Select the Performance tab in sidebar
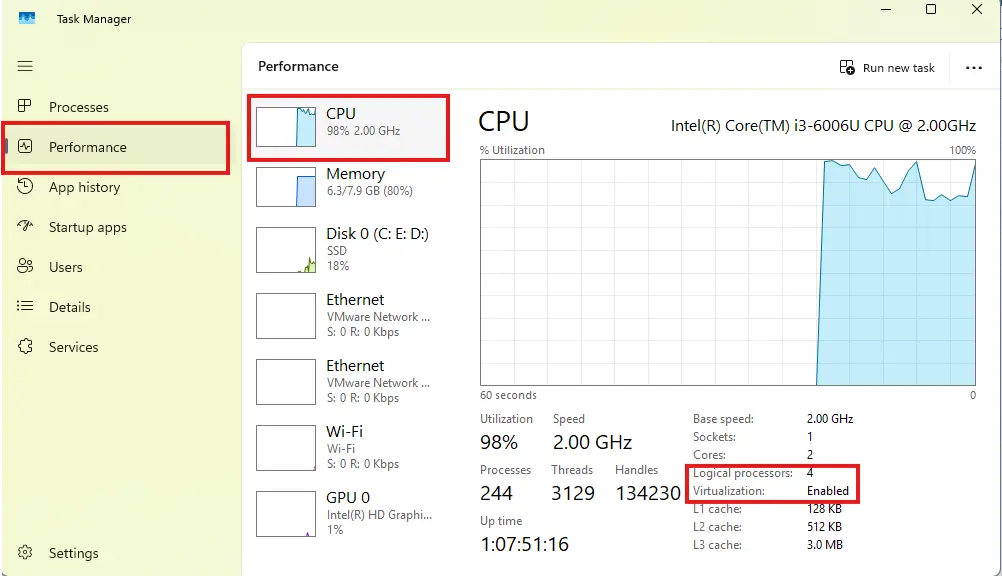Viewport: 1002px width, 576px height. coord(88,147)
